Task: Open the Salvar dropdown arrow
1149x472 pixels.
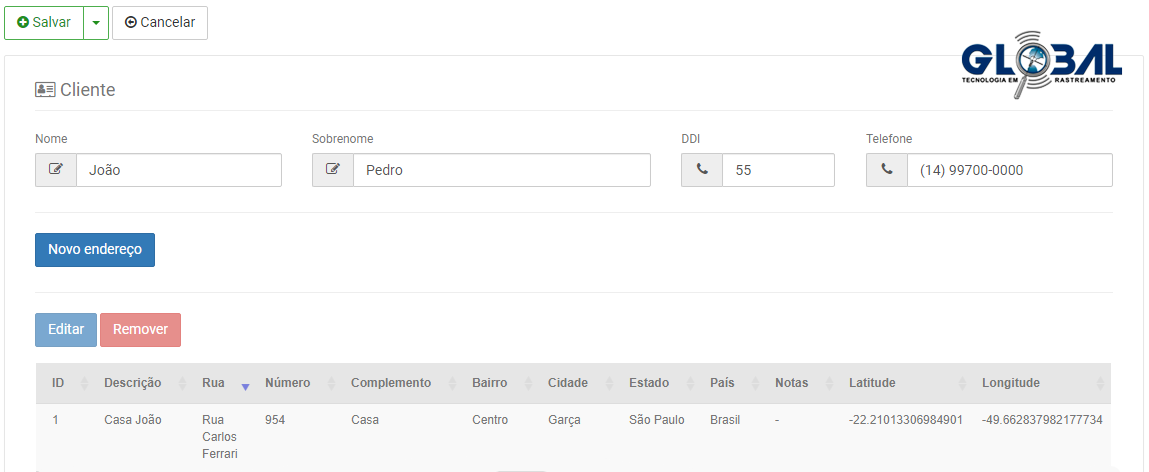Action: point(96,22)
